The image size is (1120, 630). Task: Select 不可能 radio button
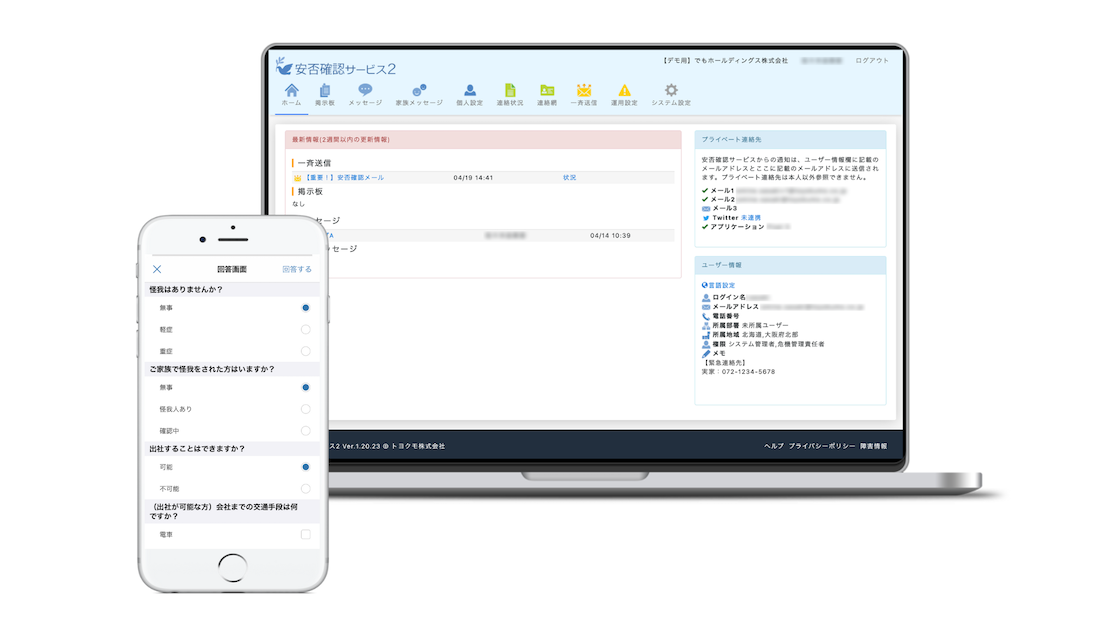pos(306,489)
